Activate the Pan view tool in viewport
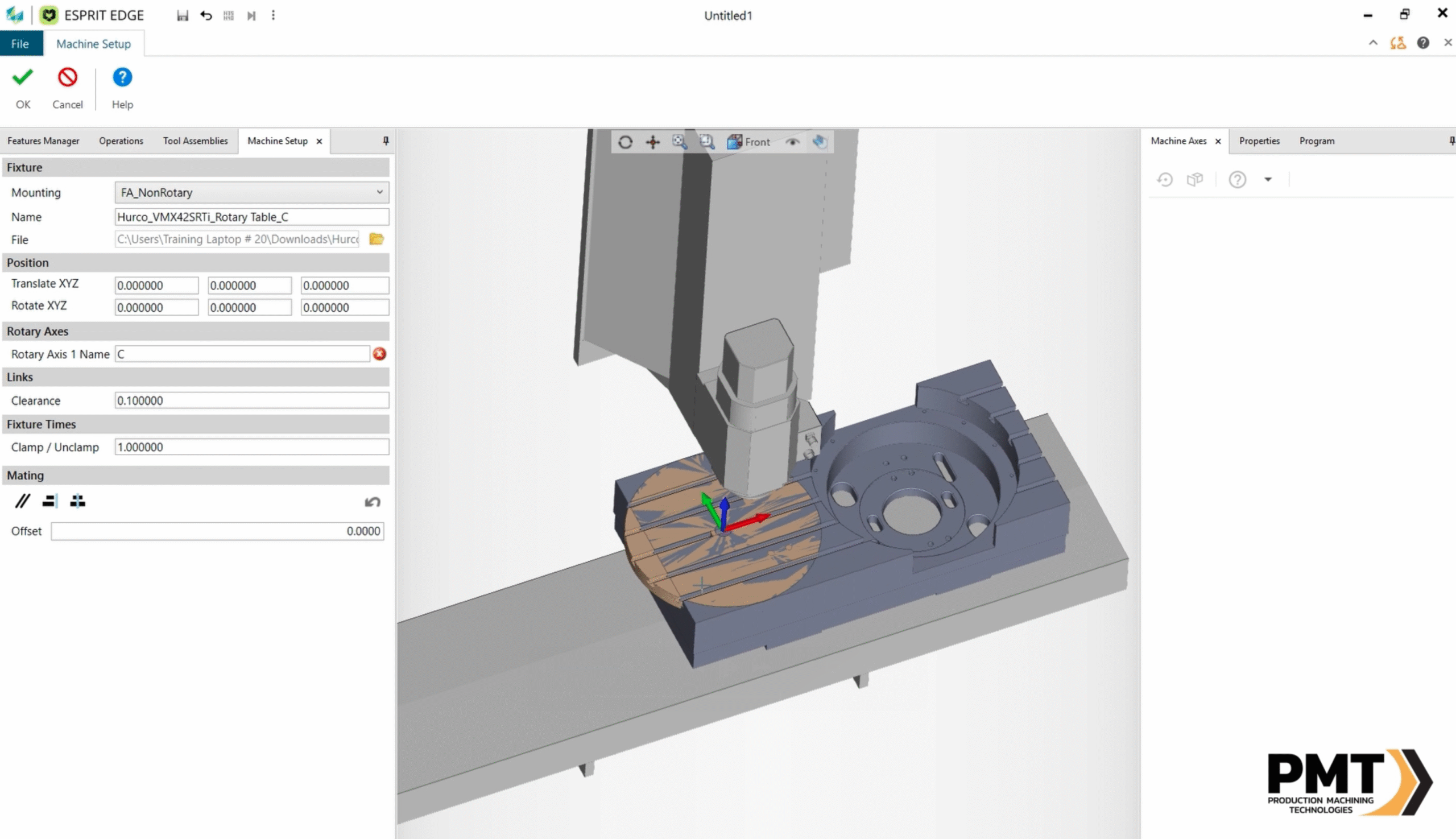Viewport: 1456px width, 839px height. coord(652,142)
